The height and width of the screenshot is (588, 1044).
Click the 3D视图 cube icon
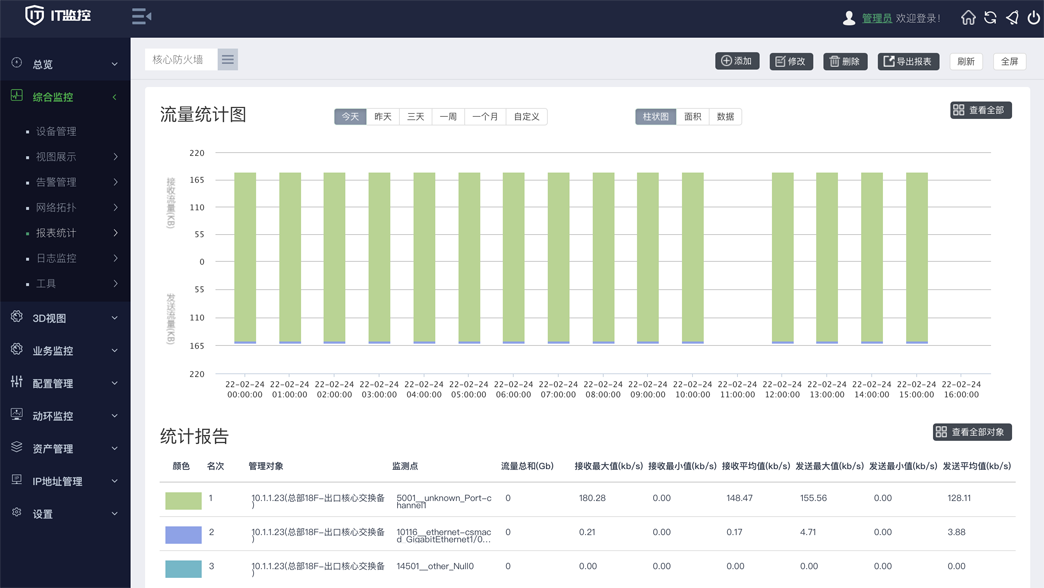pos(17,316)
